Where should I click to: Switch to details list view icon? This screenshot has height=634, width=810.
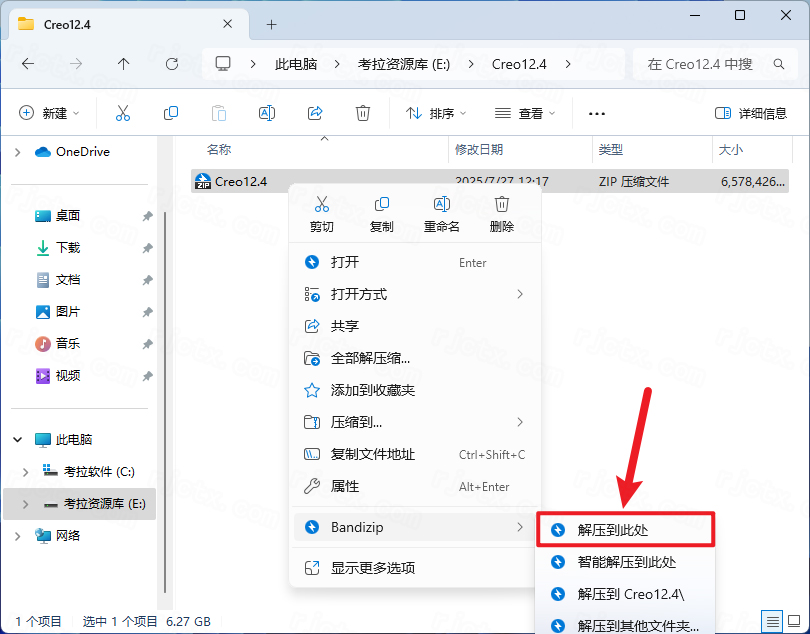[773, 620]
